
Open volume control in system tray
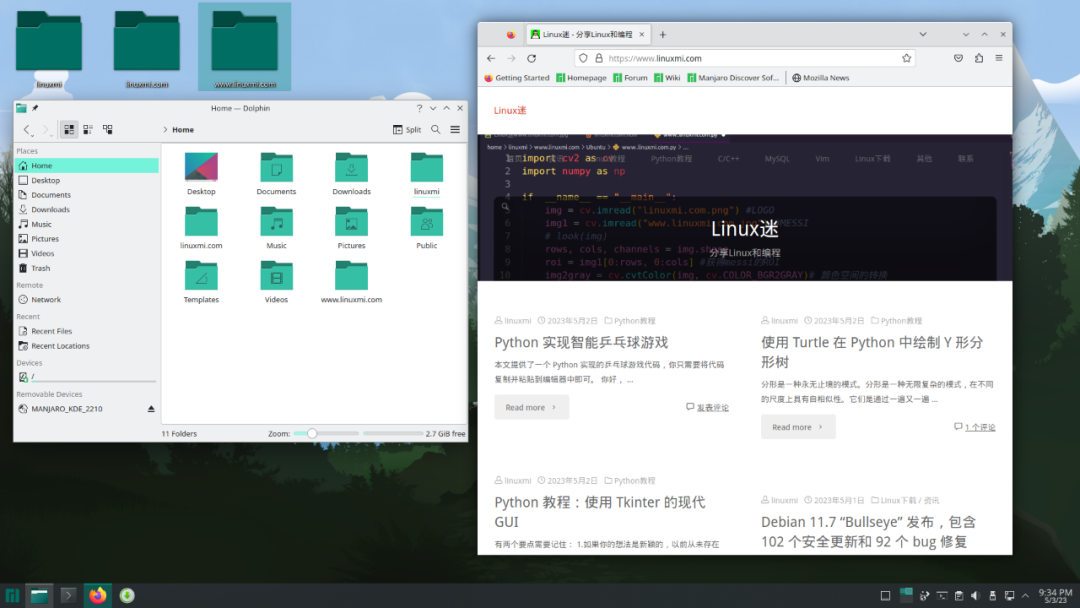tap(975, 596)
